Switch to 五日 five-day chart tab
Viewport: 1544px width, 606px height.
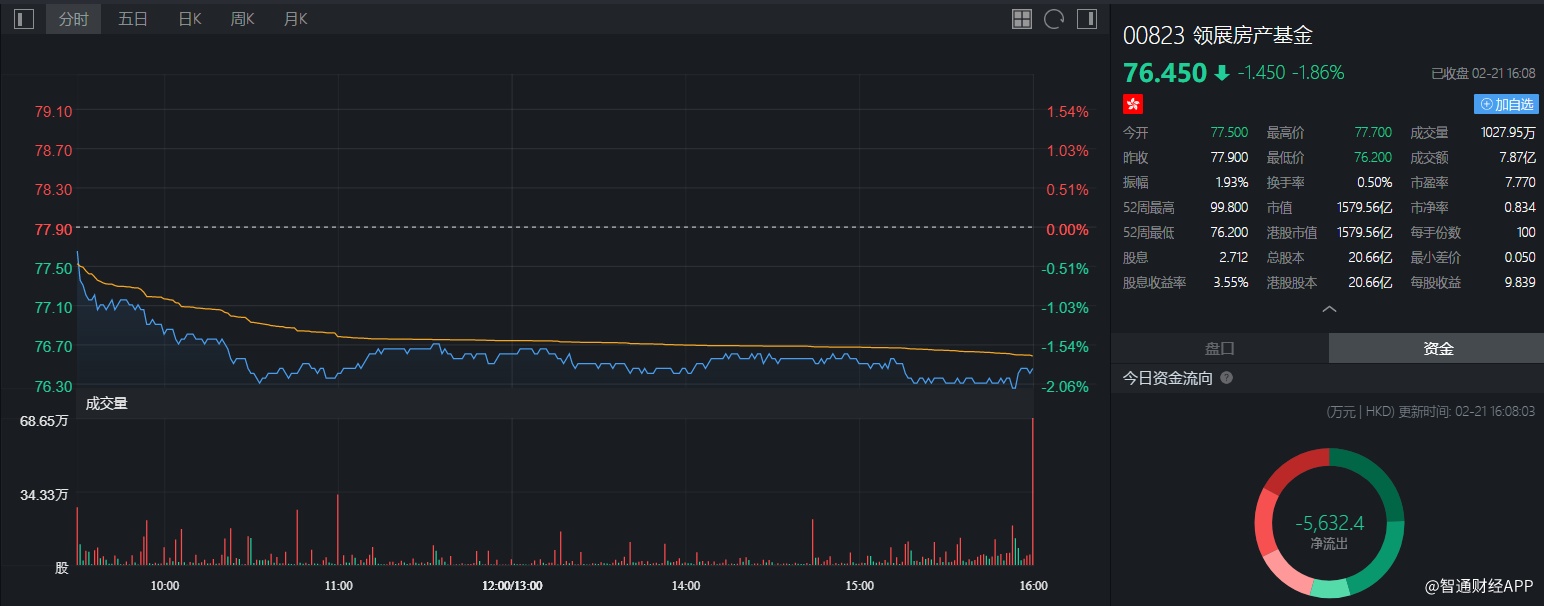pyautogui.click(x=133, y=19)
